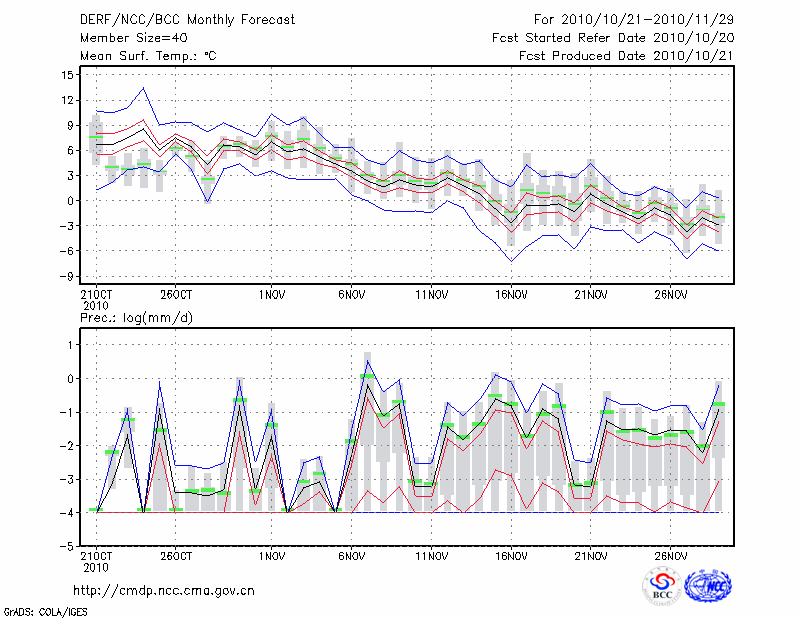800x618 pixels.
Task: Click the 12 tick on temperature y-axis
Action: (x=67, y=100)
